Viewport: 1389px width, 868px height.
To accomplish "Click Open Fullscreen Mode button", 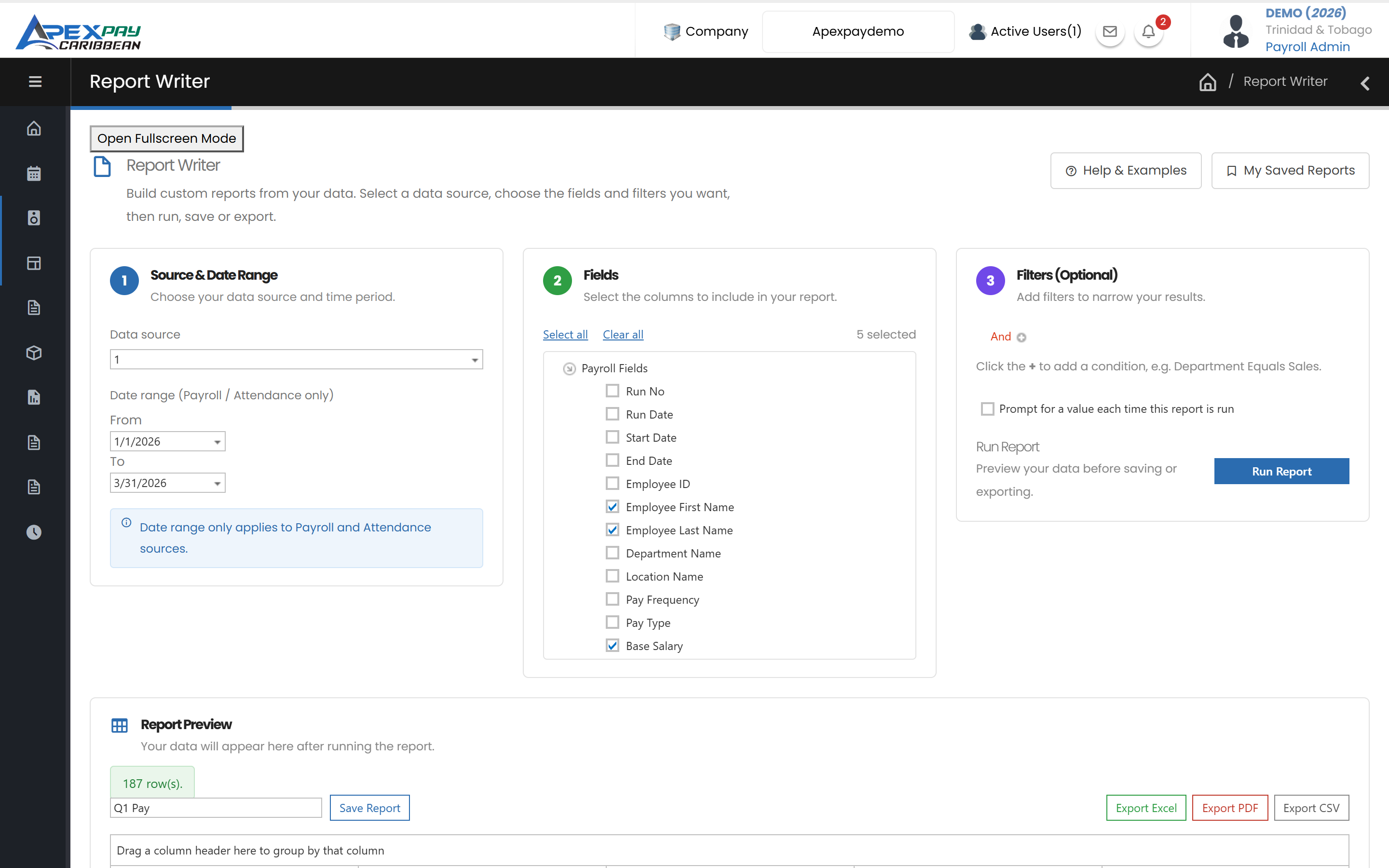I will (x=166, y=138).
